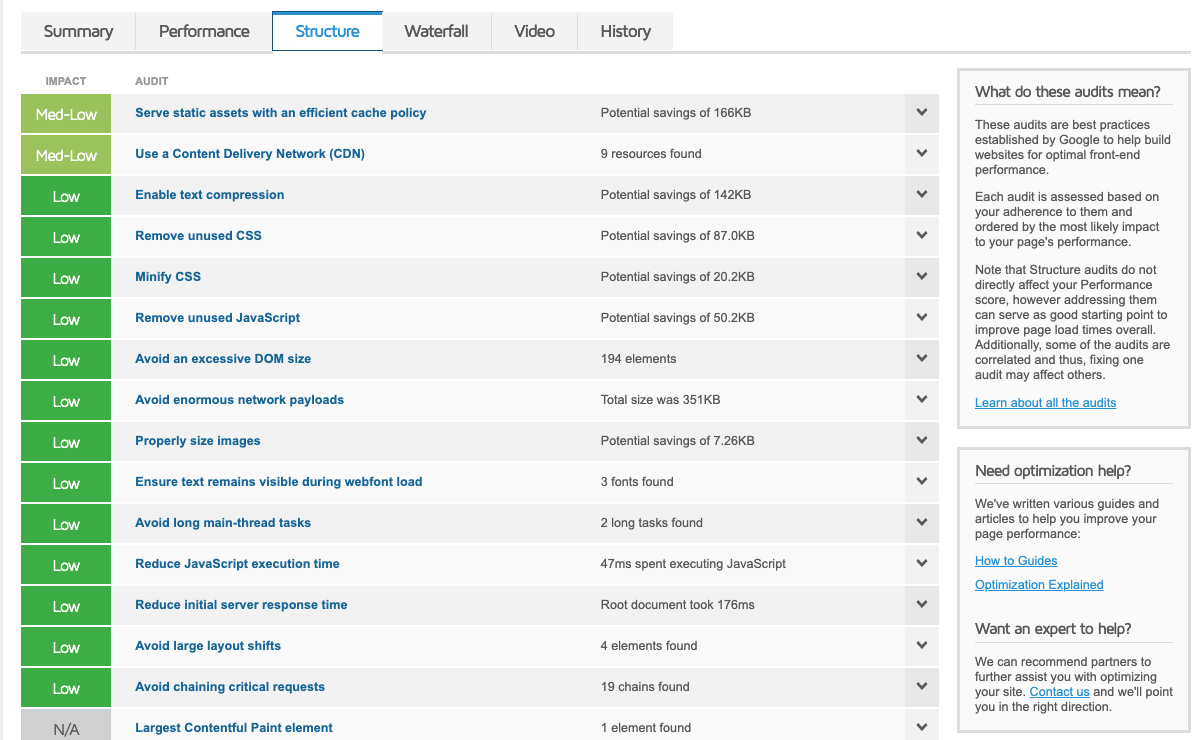The width and height of the screenshot is (1201, 740).
Task: Click the 'Contact us' link
Action: (1059, 692)
